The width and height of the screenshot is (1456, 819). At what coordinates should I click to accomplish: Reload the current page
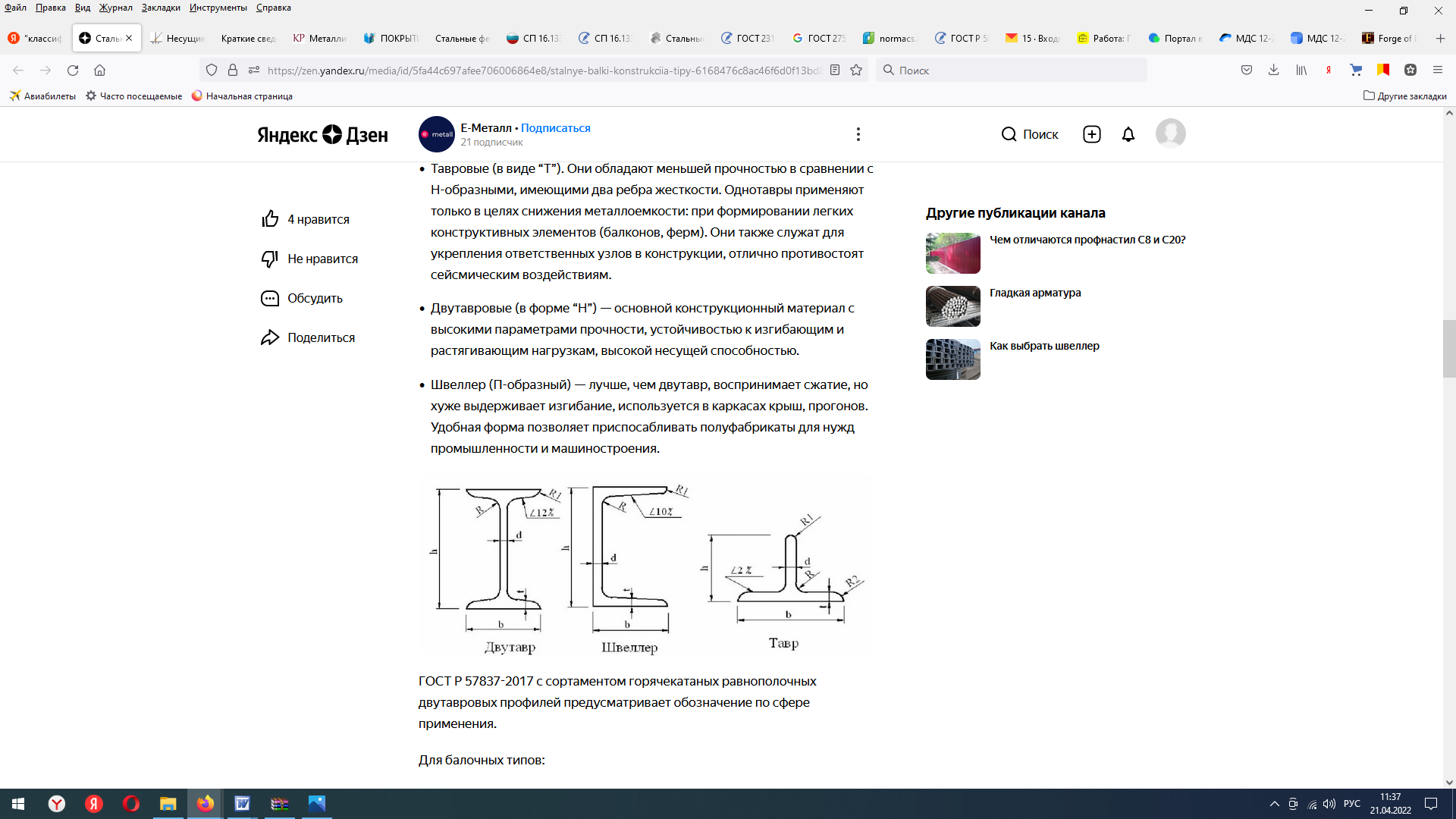pyautogui.click(x=73, y=70)
